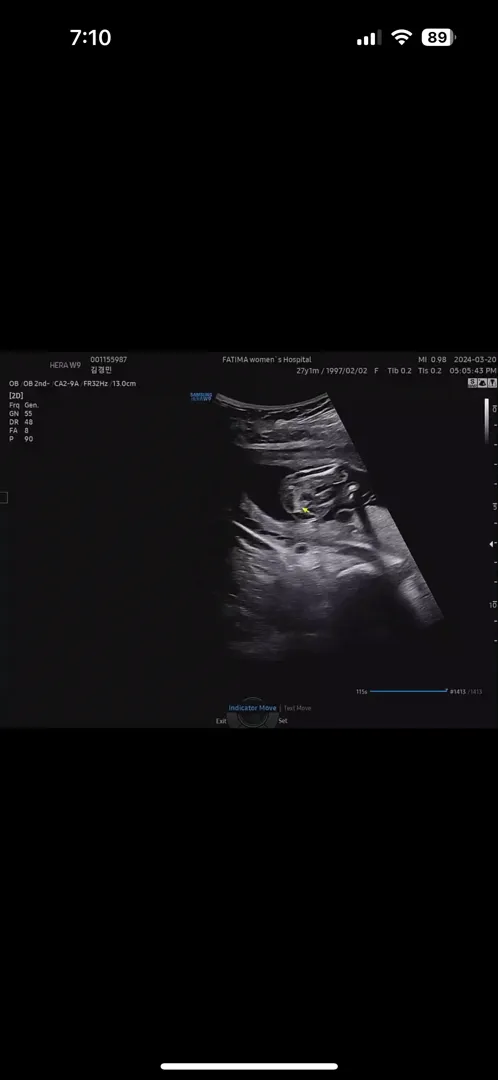Click the small checkbox at left edge
The width and height of the screenshot is (498, 1080).
pyautogui.click(x=3, y=497)
